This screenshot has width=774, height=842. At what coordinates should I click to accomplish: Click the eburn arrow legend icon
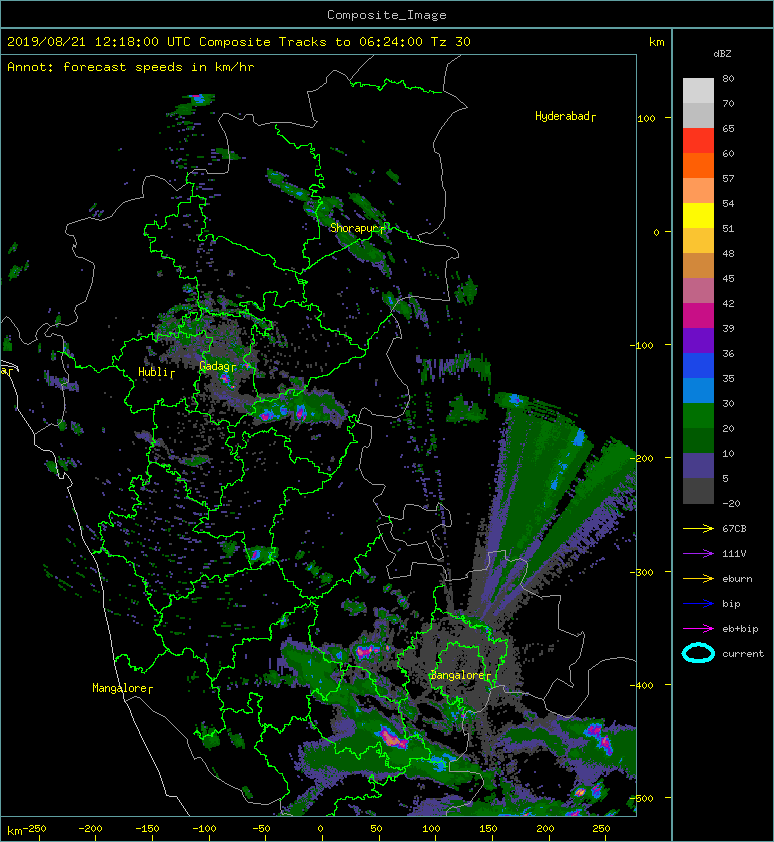(x=698, y=579)
